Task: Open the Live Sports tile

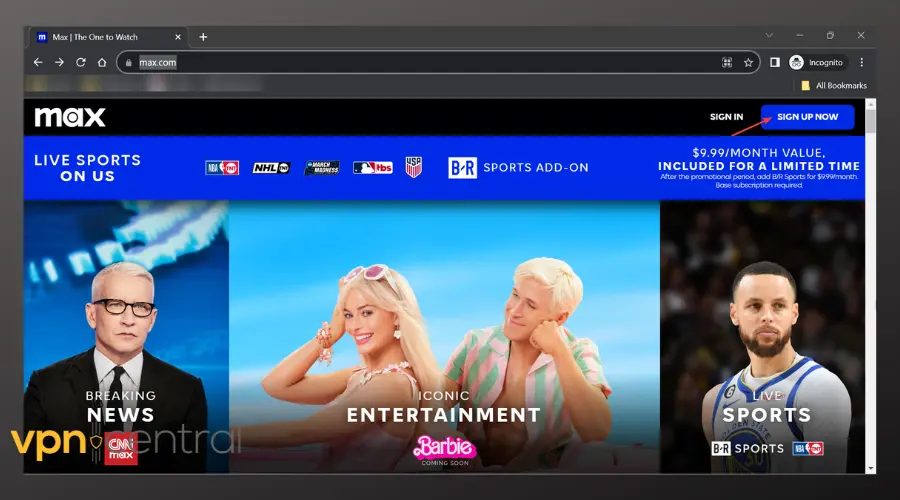Action: (762, 336)
